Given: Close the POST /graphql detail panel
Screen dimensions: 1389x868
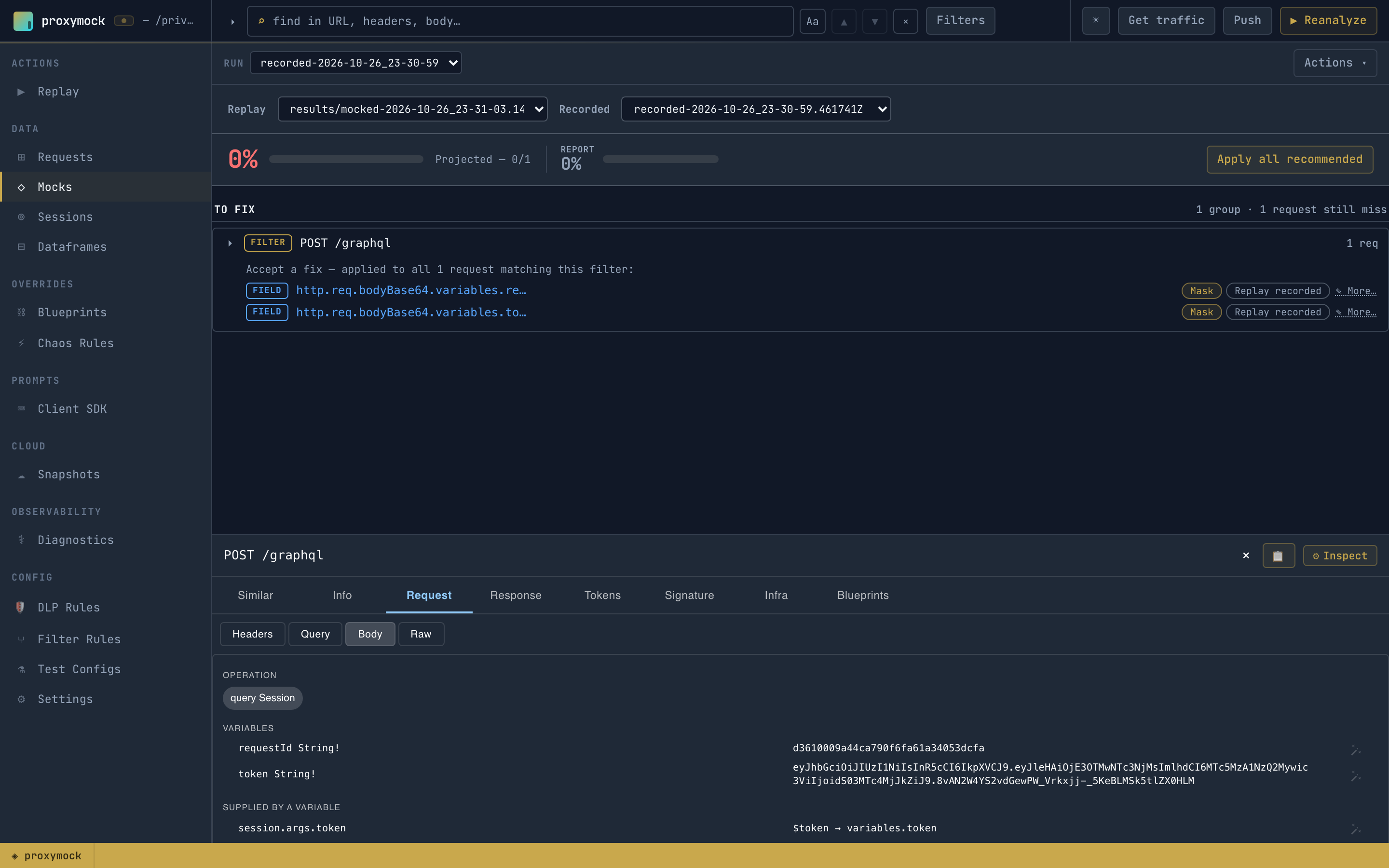Looking at the screenshot, I should pos(1245,555).
